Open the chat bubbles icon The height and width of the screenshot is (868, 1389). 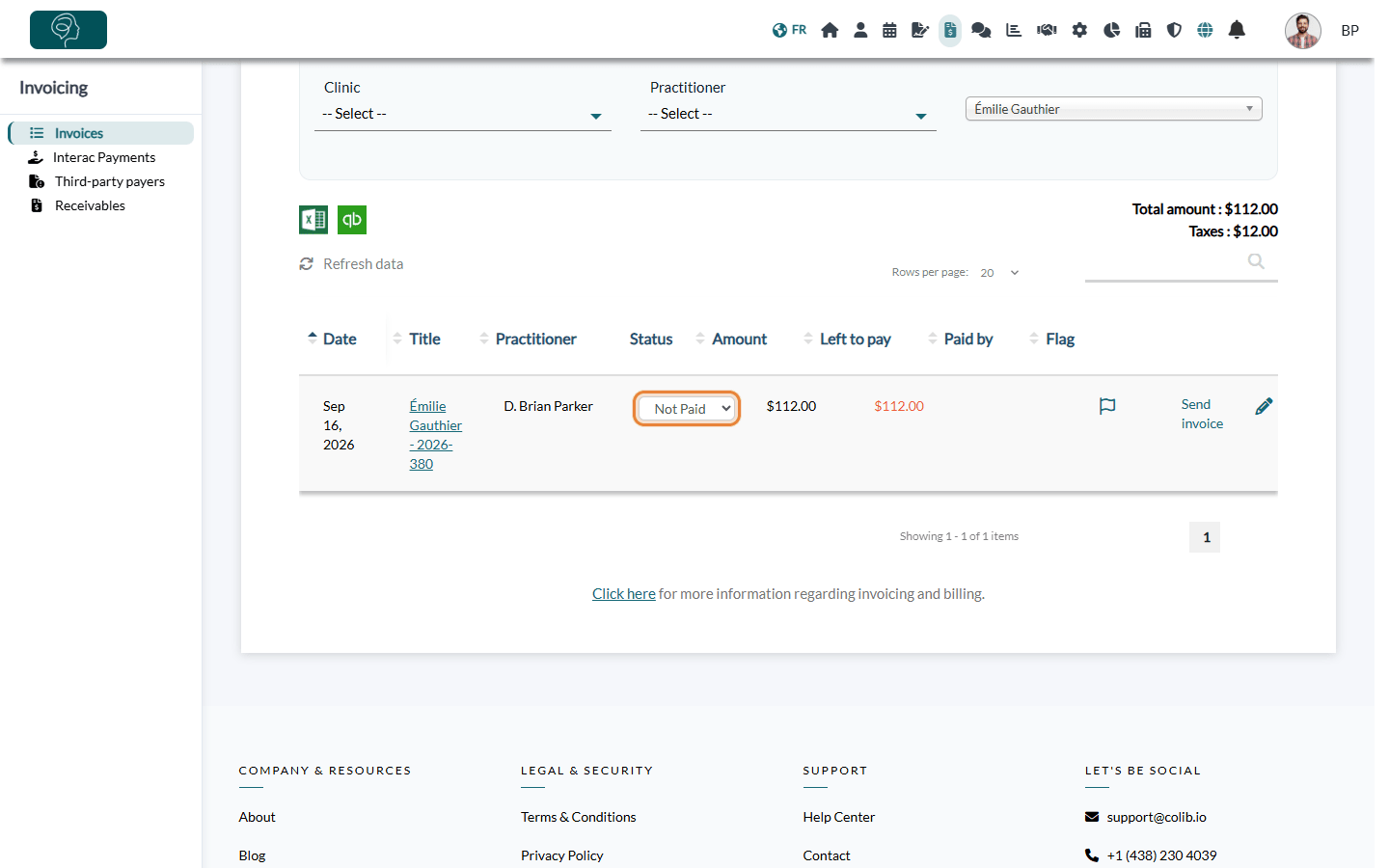[x=981, y=30]
